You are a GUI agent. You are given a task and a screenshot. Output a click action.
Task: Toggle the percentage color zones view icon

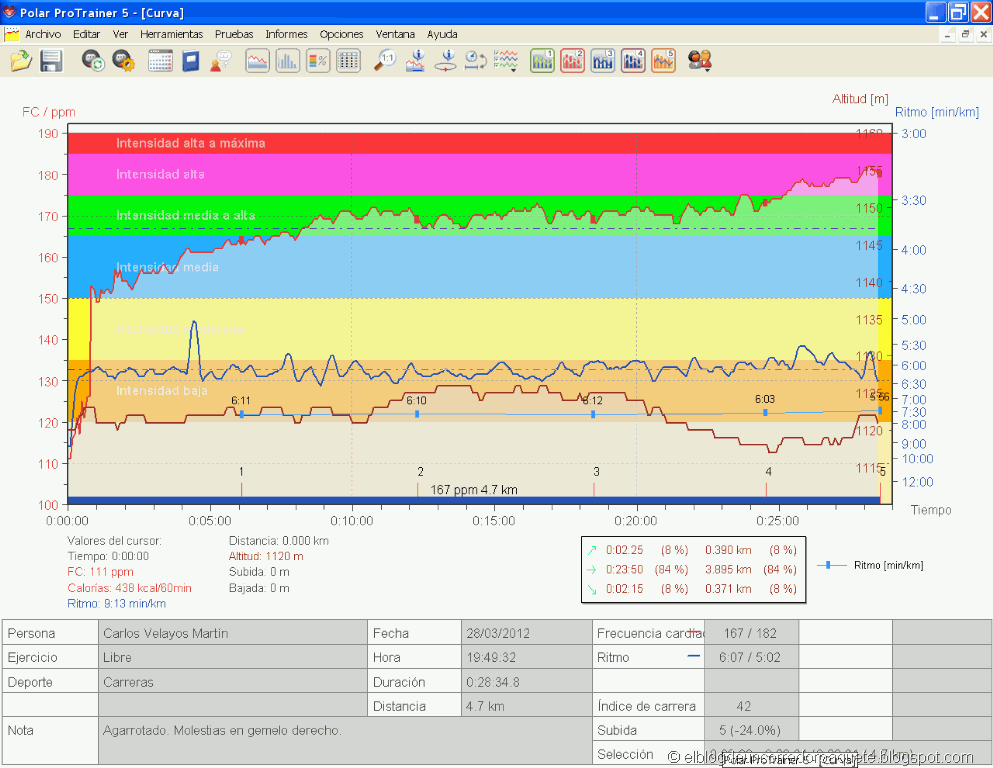coord(318,61)
